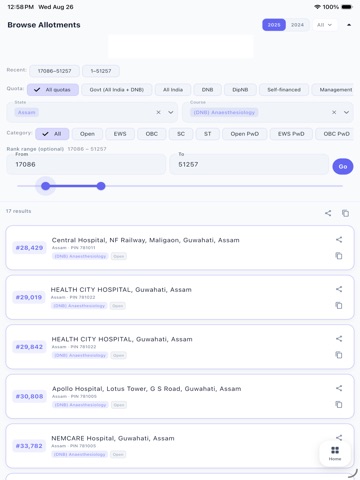Click the To rank field showing 51257
The height and width of the screenshot is (480, 360).
coord(249,164)
